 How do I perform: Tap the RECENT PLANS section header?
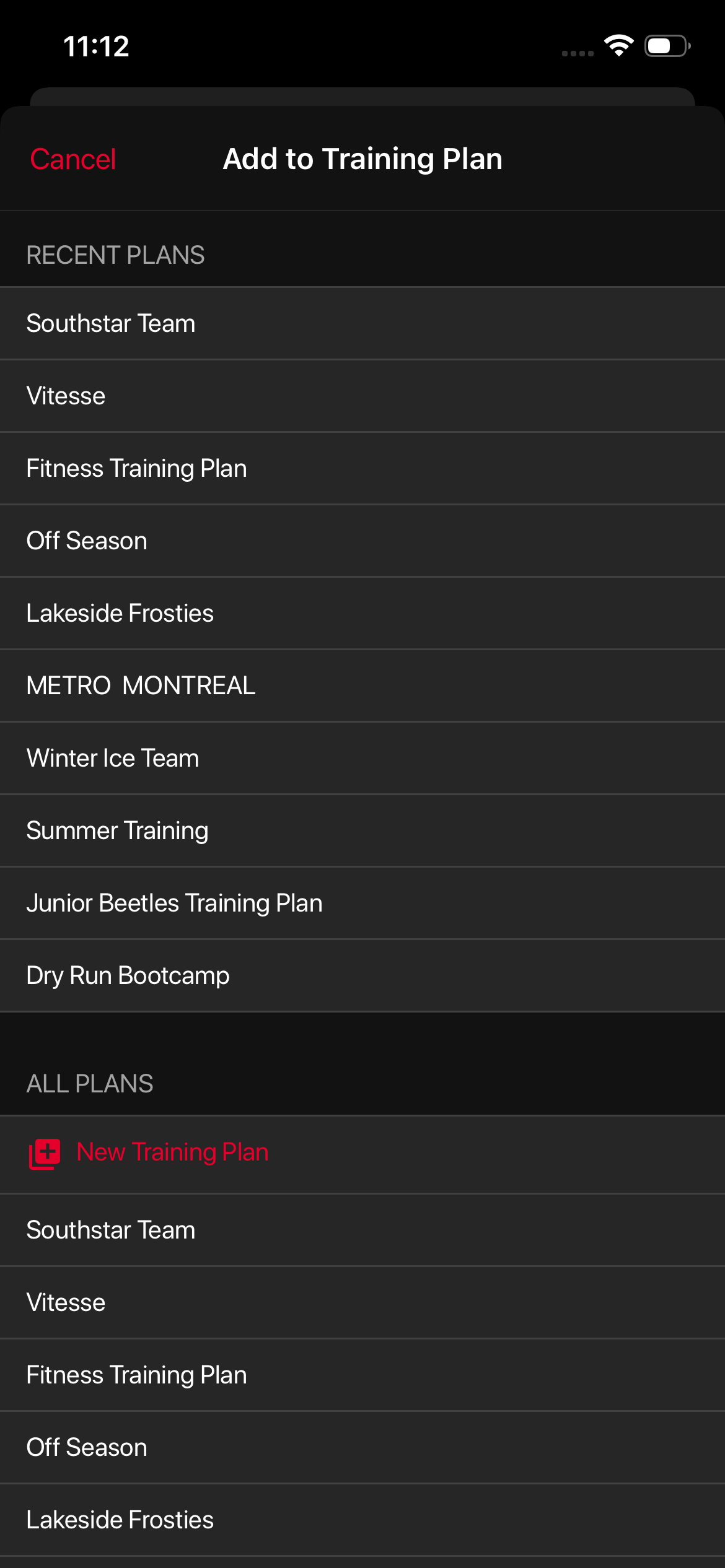pyautogui.click(x=115, y=255)
